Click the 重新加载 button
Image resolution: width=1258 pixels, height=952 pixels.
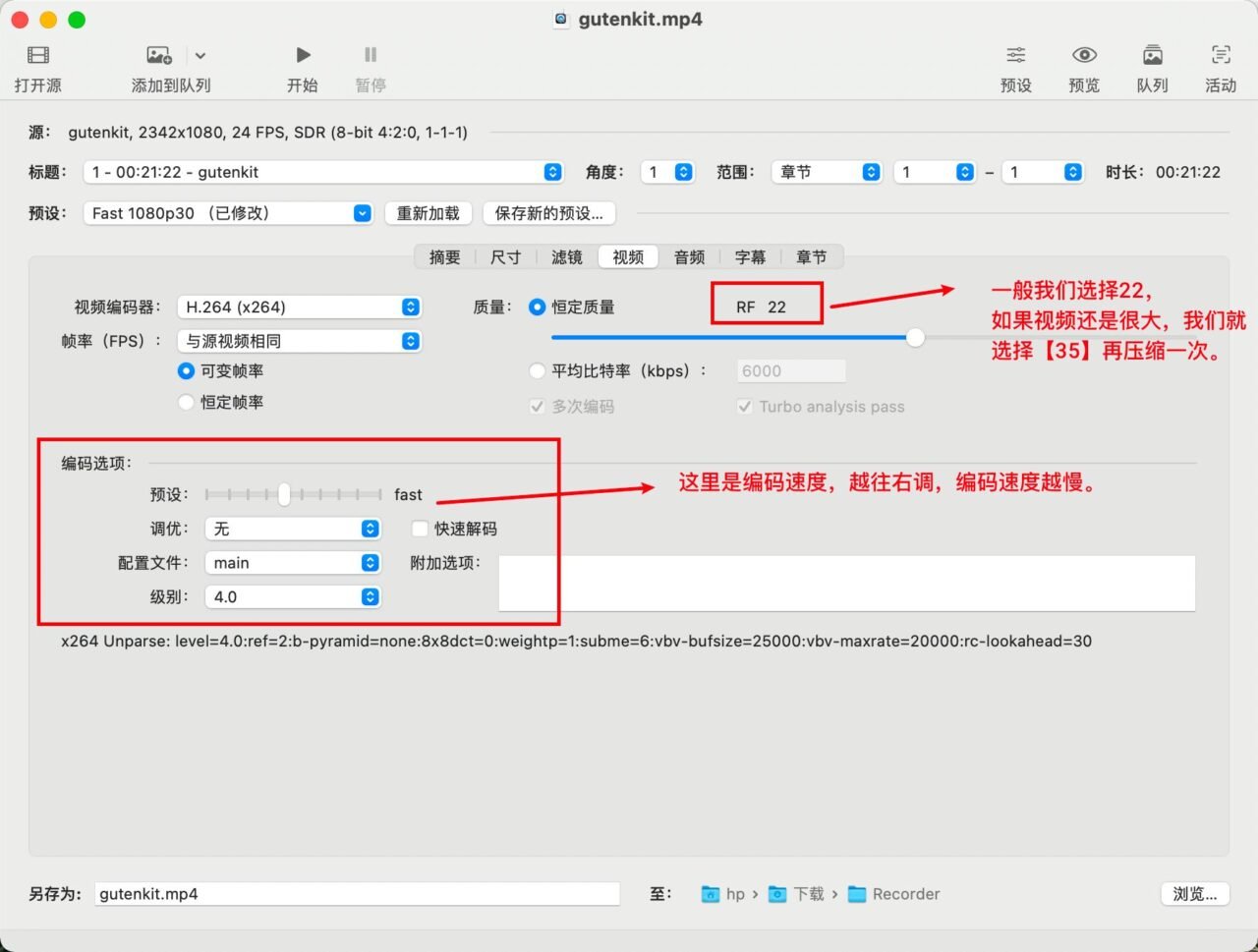pyautogui.click(x=428, y=213)
